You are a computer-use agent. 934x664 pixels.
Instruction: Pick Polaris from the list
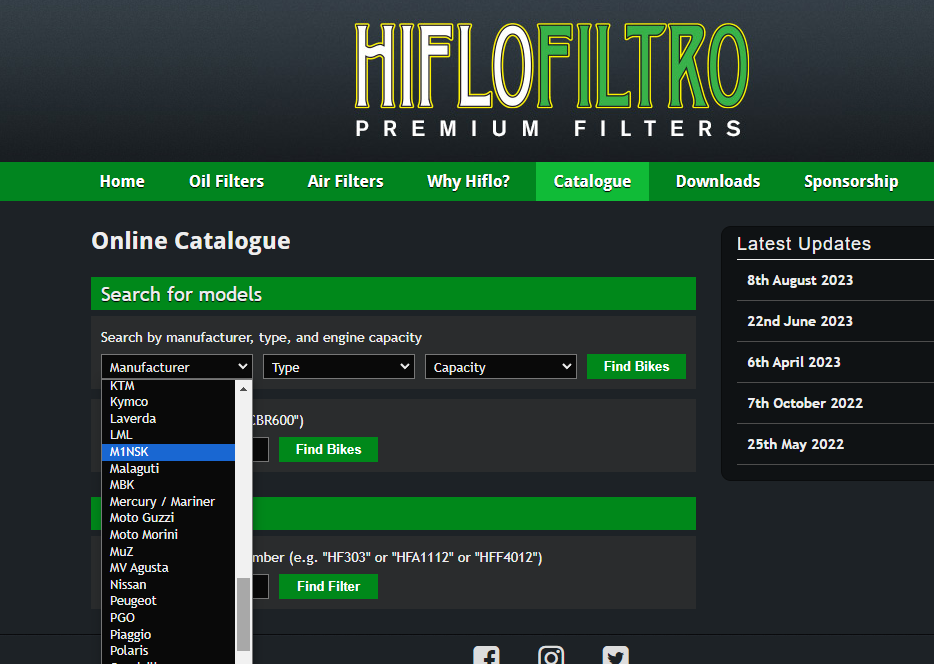point(169,650)
